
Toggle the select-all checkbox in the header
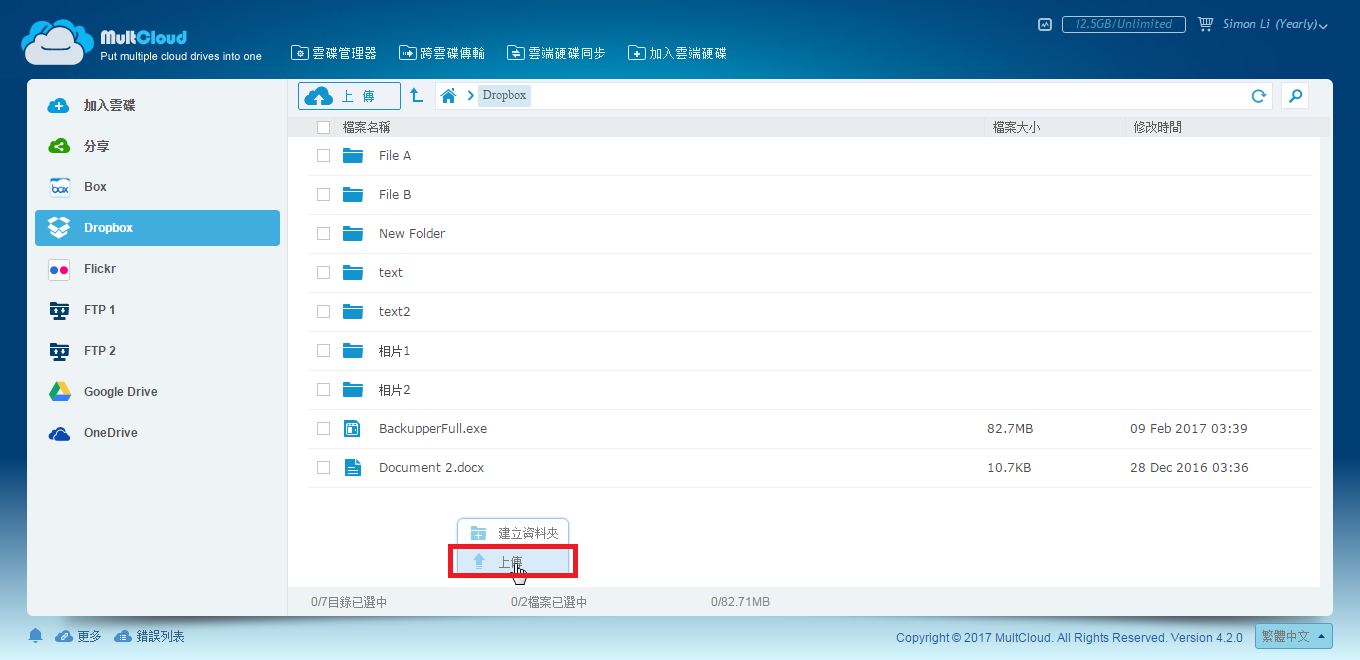point(323,127)
